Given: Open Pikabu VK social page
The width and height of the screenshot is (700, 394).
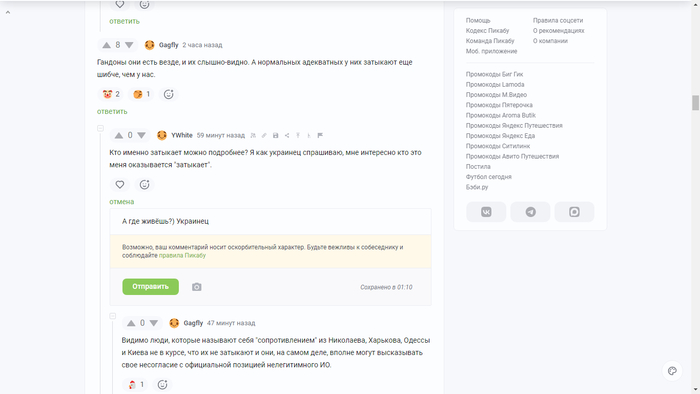Looking at the screenshot, I should tap(486, 212).
